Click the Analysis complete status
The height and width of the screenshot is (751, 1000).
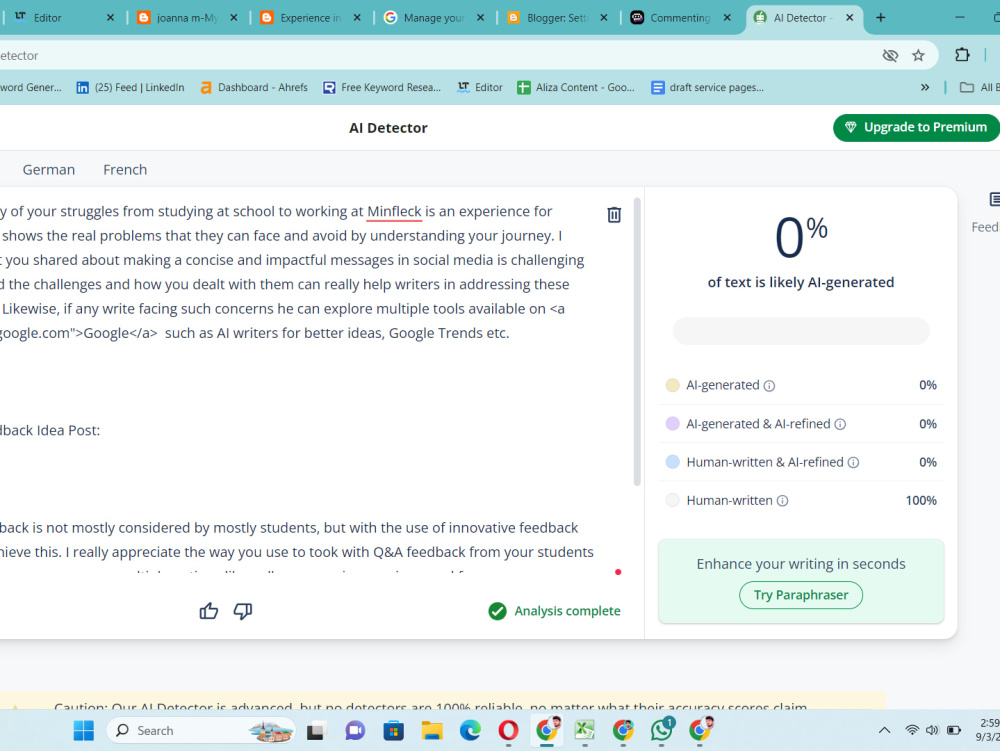click(x=554, y=611)
